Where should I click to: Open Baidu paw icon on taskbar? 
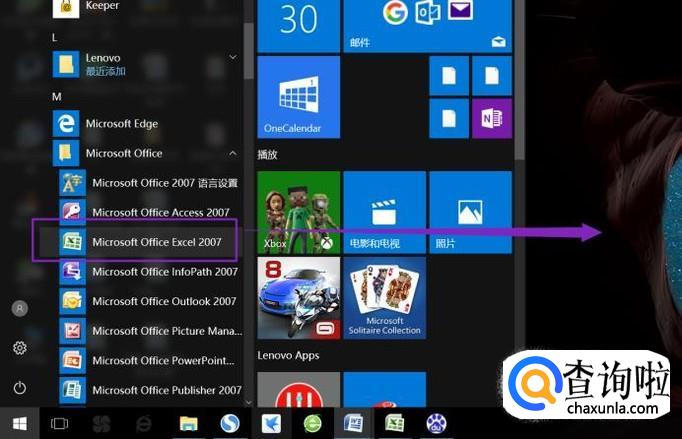[x=436, y=423]
